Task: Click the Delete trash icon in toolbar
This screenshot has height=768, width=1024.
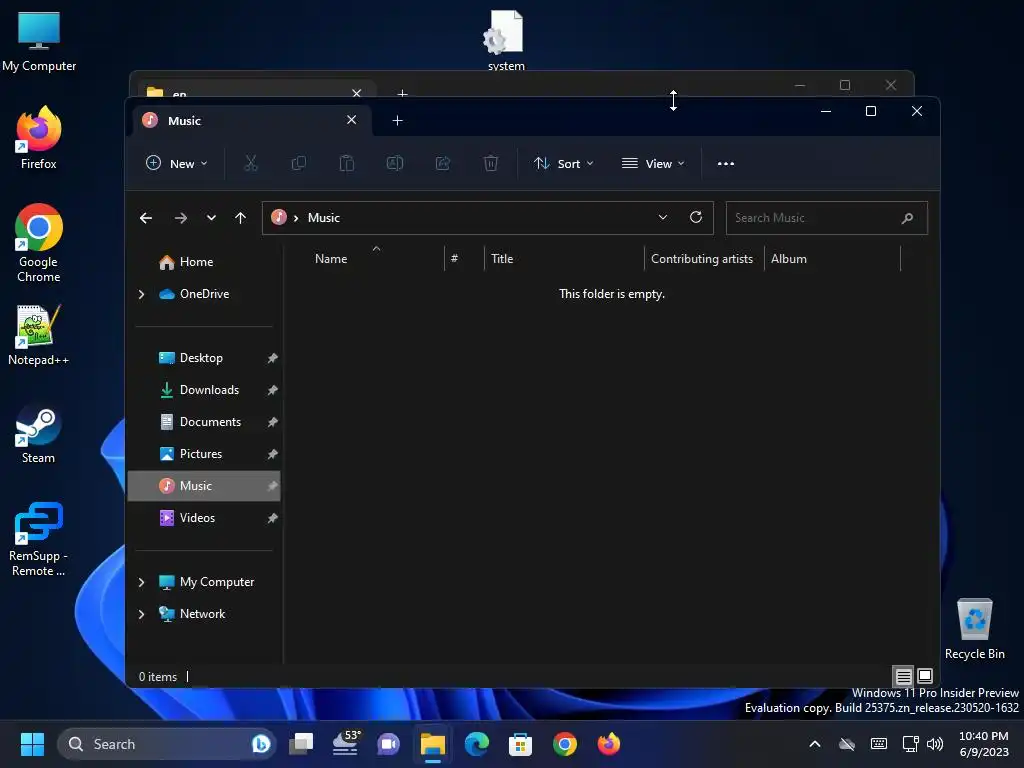Action: (490, 163)
